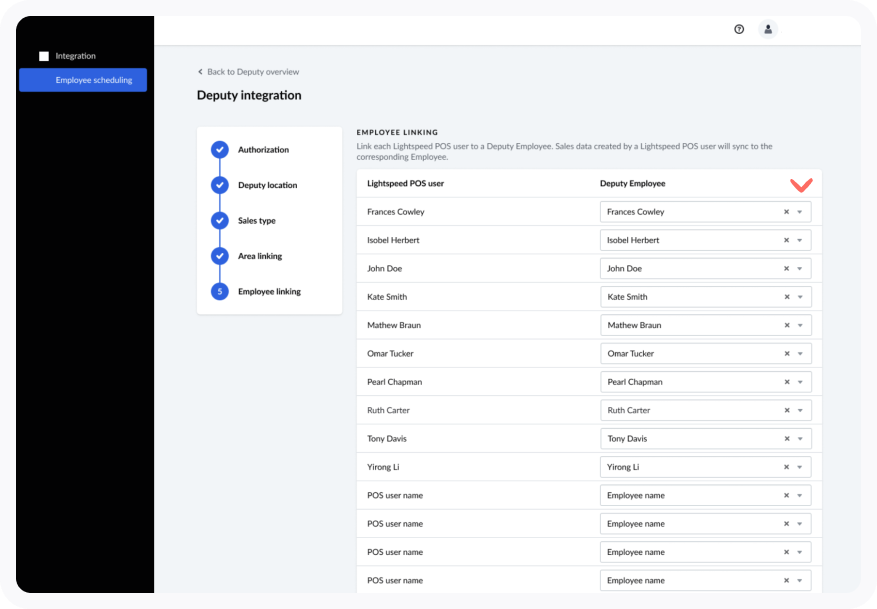Image resolution: width=877 pixels, height=609 pixels.
Task: Expand John Doe employee dropdown arrow
Action: coord(800,269)
